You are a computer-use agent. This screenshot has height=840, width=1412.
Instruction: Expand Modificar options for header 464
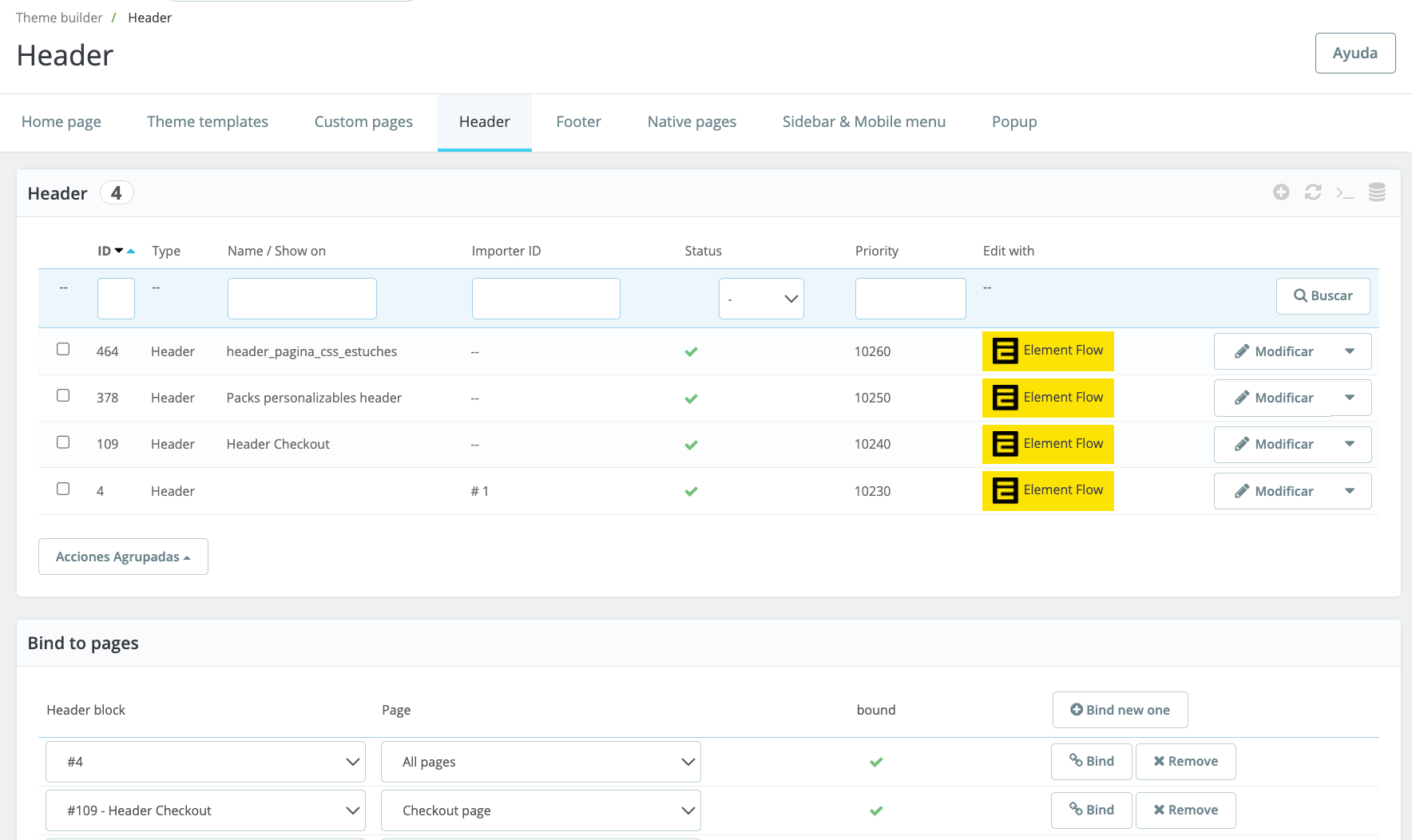pyautogui.click(x=1350, y=351)
